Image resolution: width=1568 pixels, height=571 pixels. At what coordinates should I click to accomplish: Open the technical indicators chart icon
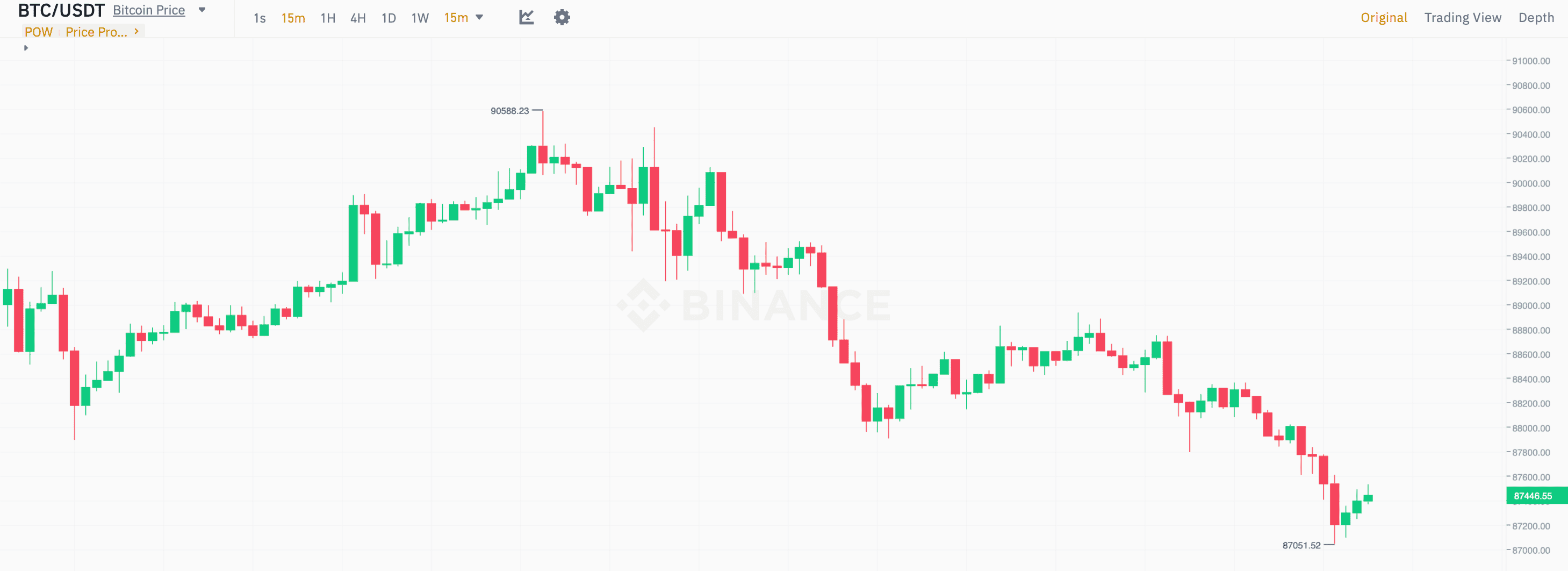(527, 17)
